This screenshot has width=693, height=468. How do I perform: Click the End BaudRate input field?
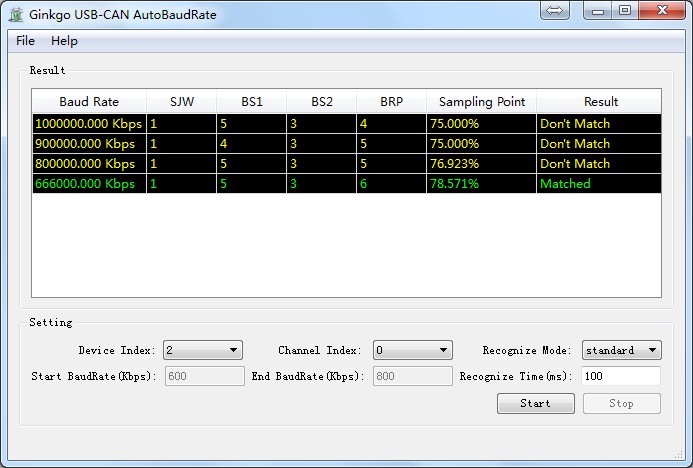pyautogui.click(x=413, y=376)
